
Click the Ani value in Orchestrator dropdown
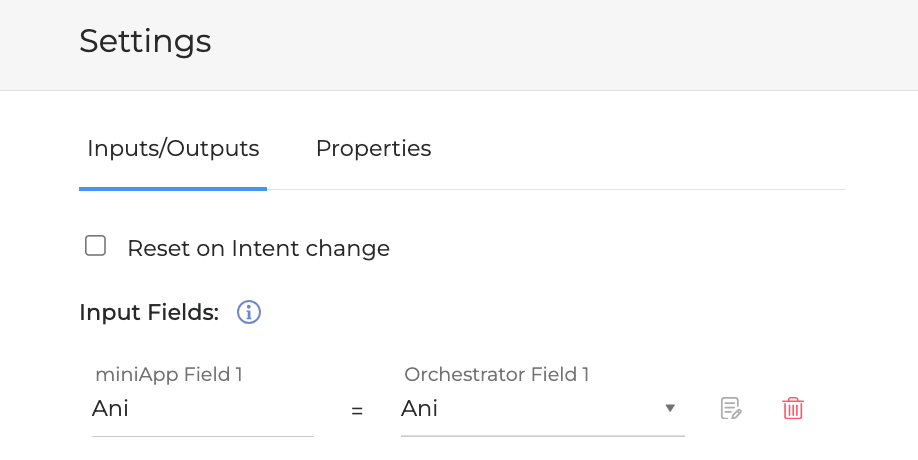(x=420, y=409)
